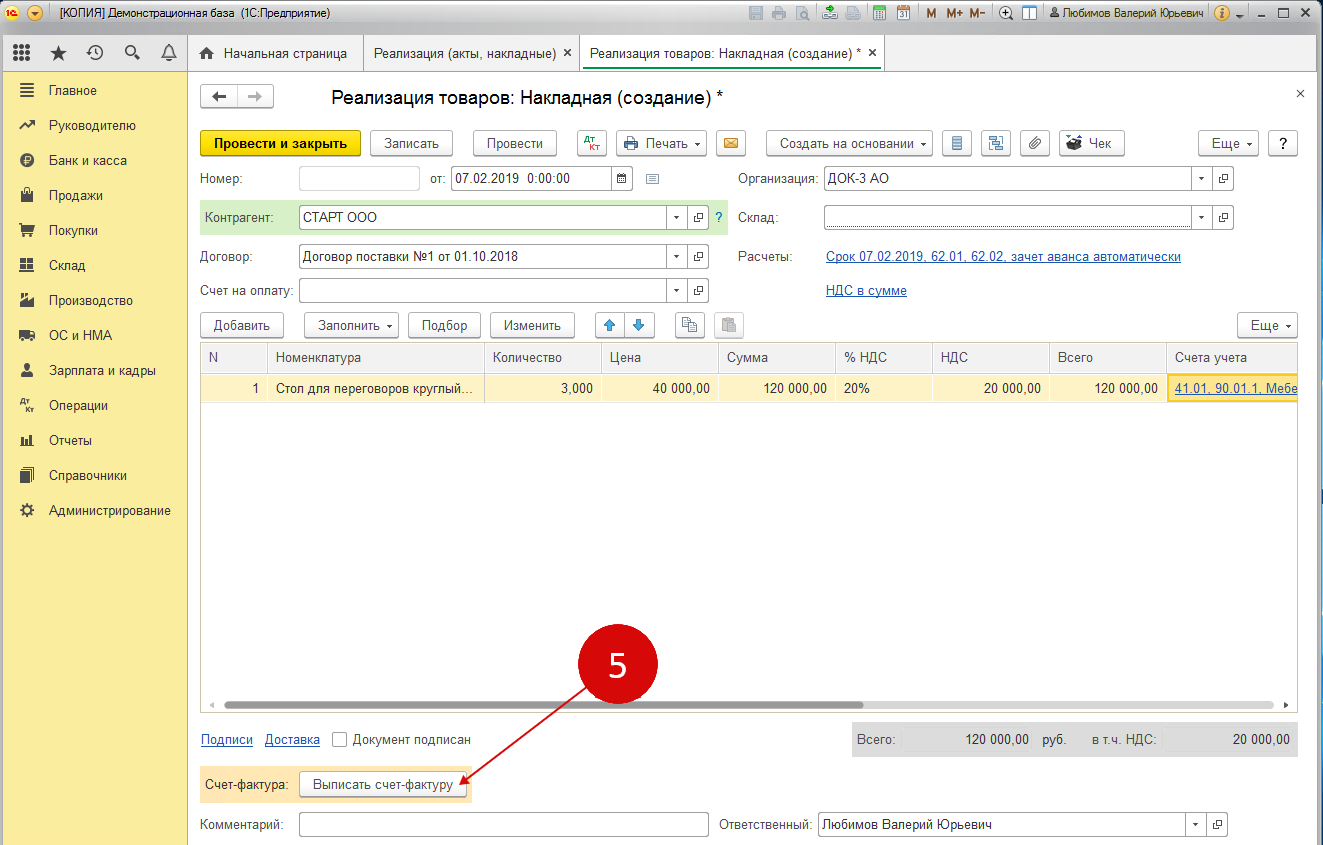Click the question mark next to Контрагент
Viewport: 1323px width, 845px height.
tap(718, 217)
